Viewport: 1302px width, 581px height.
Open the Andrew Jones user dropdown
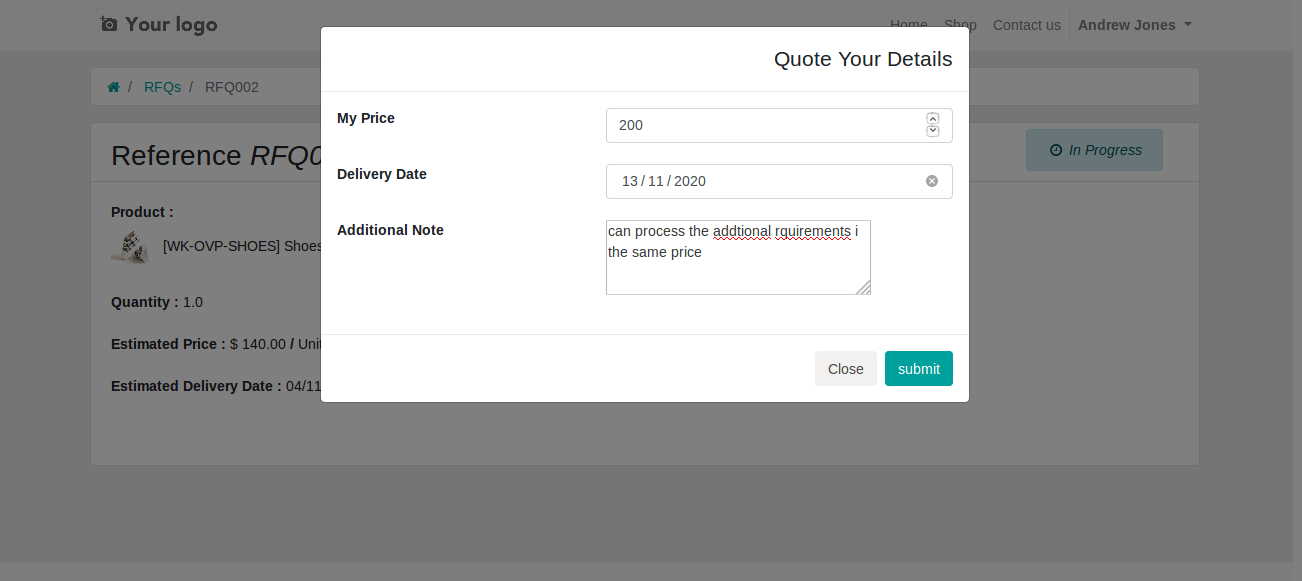click(1134, 25)
